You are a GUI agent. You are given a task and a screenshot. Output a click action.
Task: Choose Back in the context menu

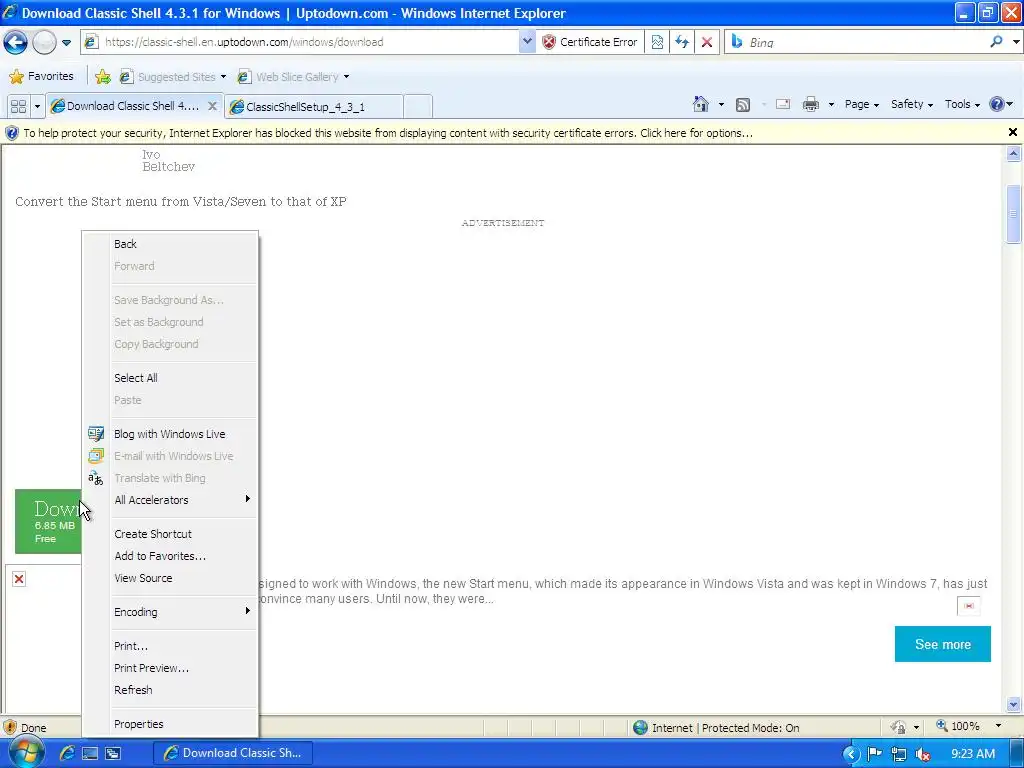tap(170, 244)
